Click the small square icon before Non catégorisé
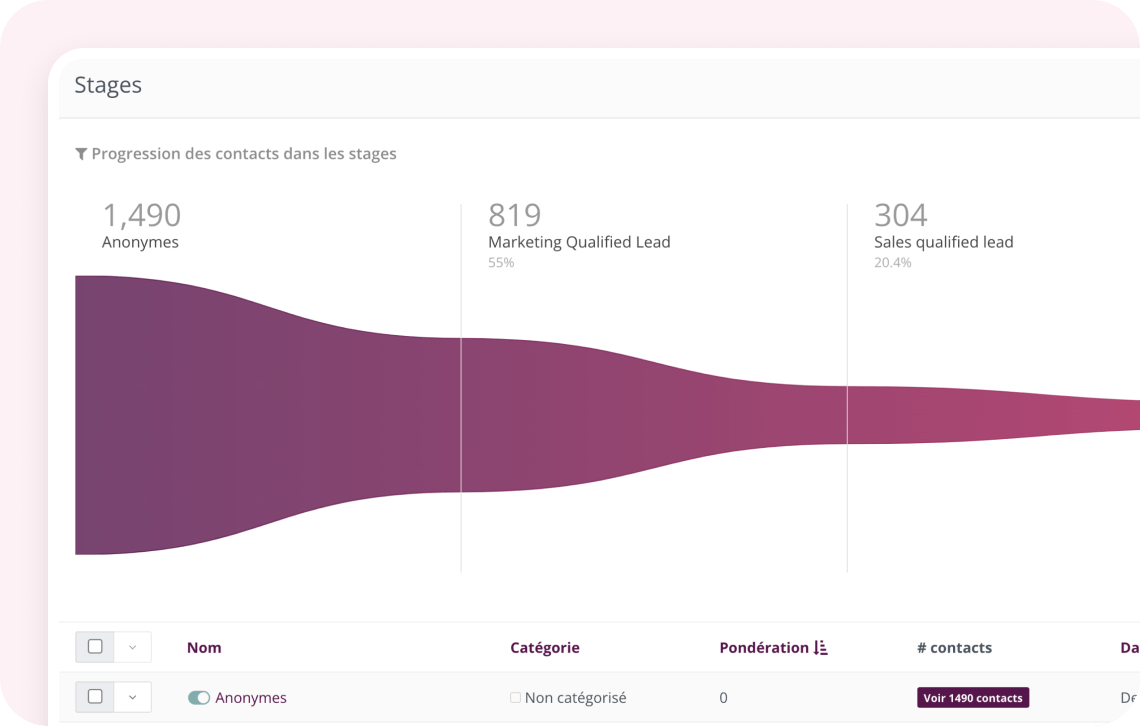The width and height of the screenshot is (1140, 726). [x=515, y=698]
